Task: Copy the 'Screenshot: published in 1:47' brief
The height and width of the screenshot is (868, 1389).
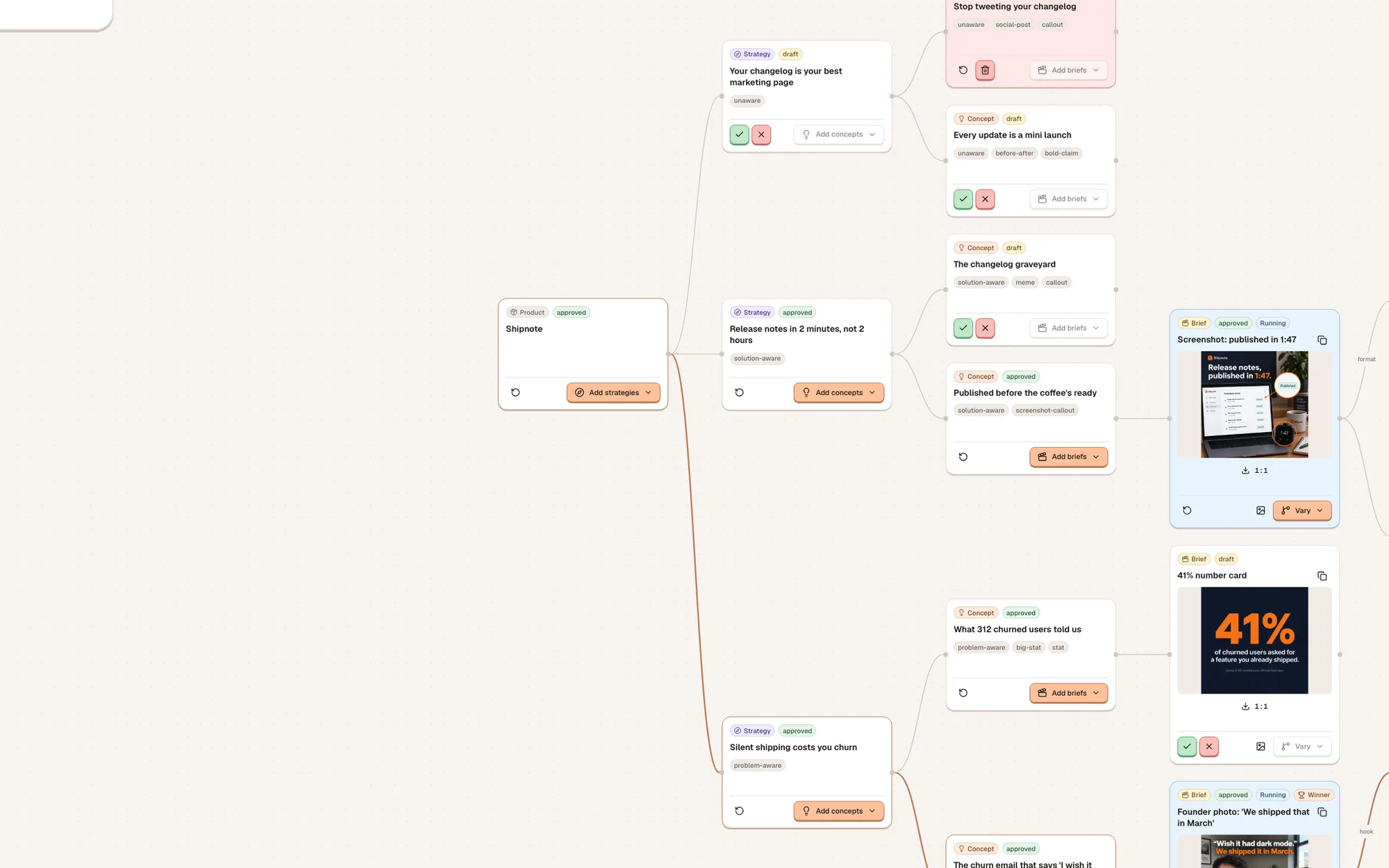Action: 1322,340
